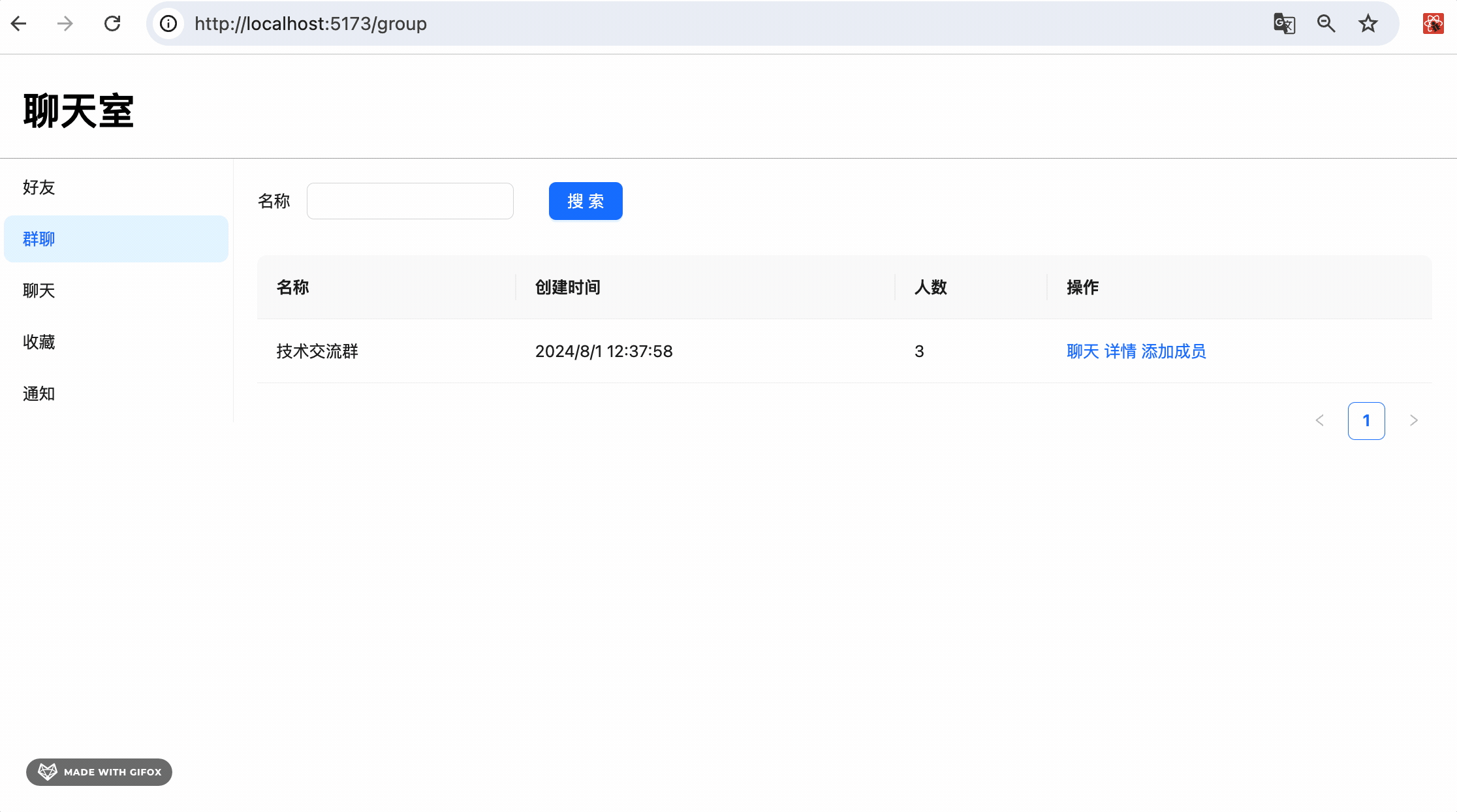
Task: Go to next page of table
Action: pos(1413,420)
